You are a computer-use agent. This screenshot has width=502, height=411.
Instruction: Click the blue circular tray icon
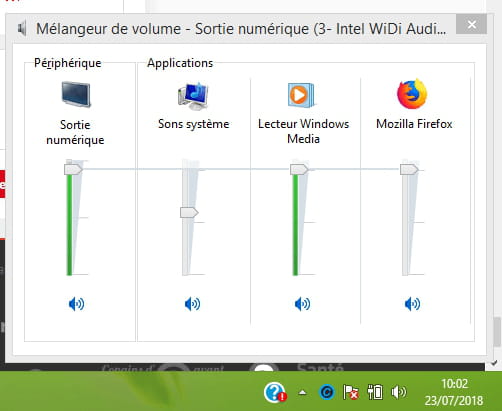pos(327,392)
